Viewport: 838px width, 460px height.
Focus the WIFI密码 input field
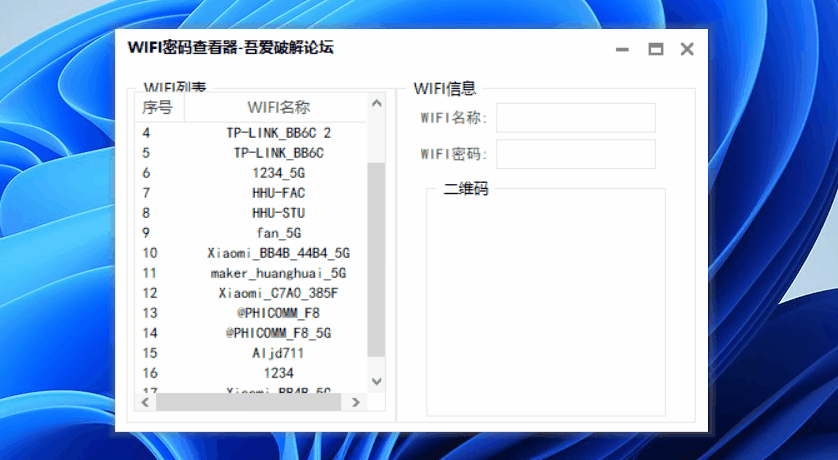(576, 154)
